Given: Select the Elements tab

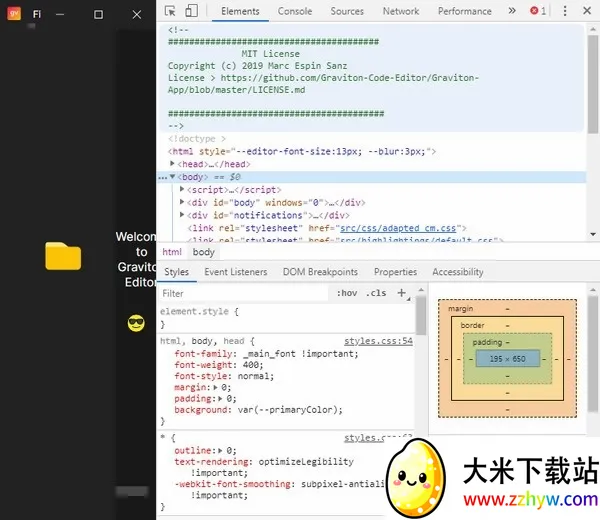Looking at the screenshot, I should [240, 11].
